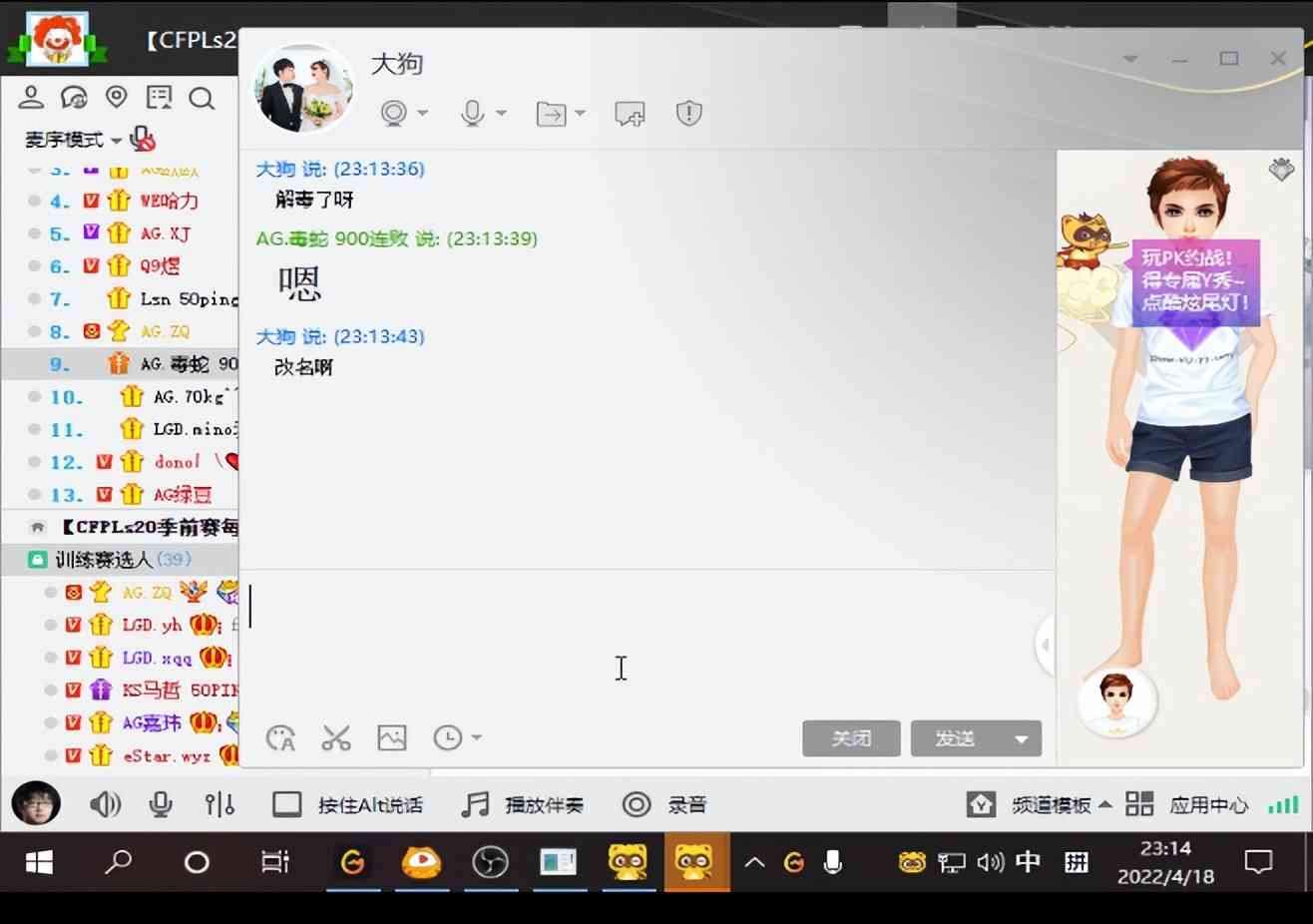This screenshot has height=924, width=1313.
Task: Open the 应用中心 app center
Action: point(1187,804)
